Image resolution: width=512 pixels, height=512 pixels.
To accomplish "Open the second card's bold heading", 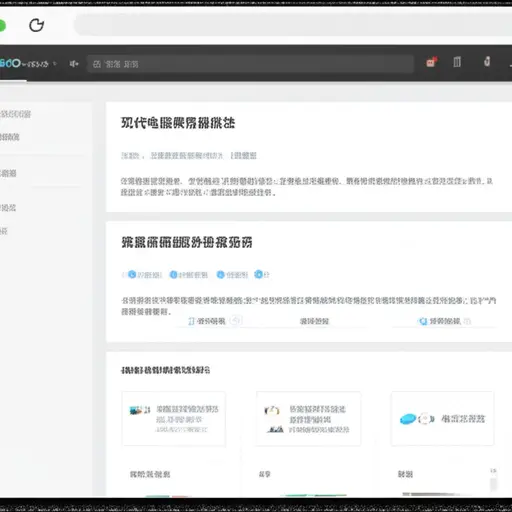I will (x=187, y=242).
